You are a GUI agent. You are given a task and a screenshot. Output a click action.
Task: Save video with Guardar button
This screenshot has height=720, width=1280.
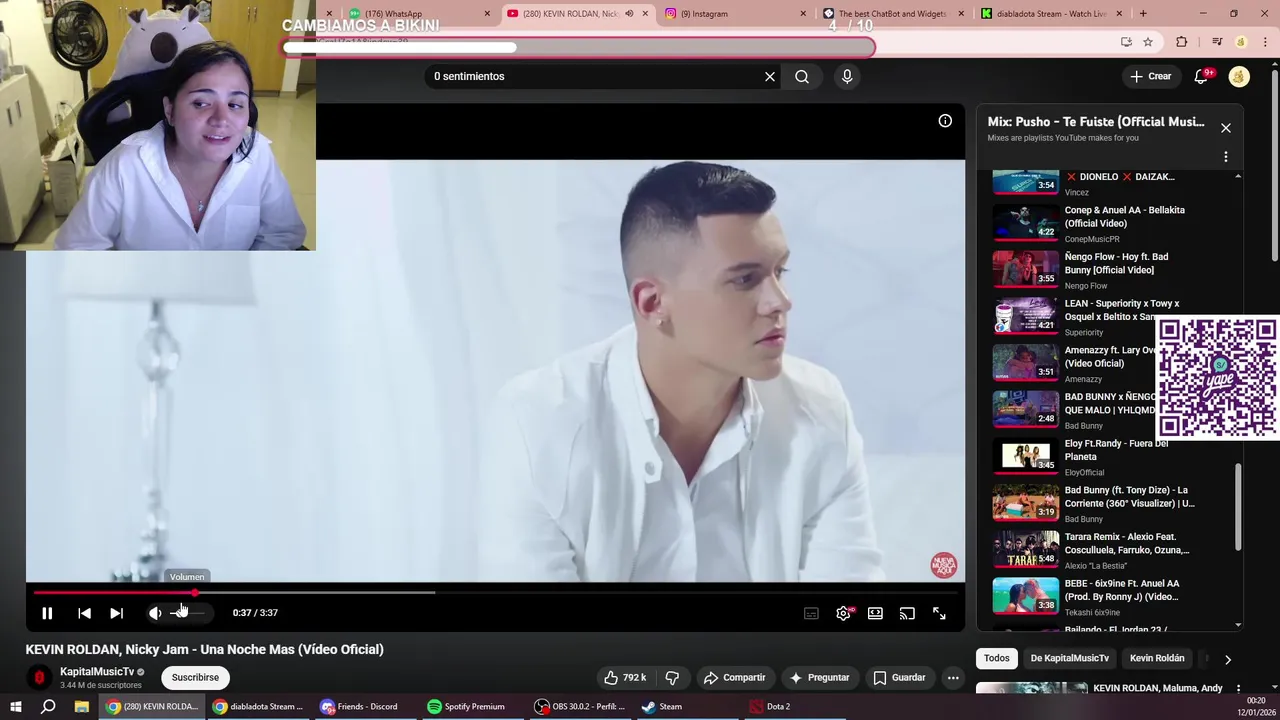(x=899, y=678)
